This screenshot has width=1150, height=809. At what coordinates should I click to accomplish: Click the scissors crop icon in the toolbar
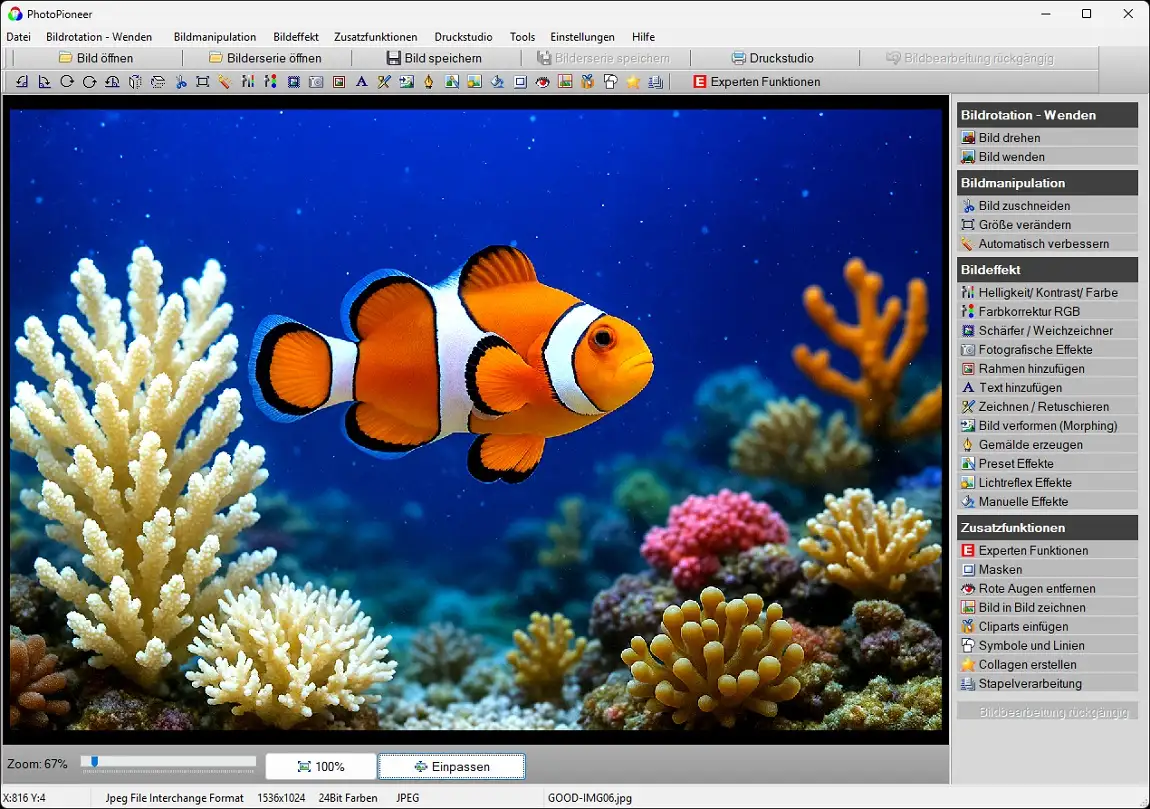(181, 82)
